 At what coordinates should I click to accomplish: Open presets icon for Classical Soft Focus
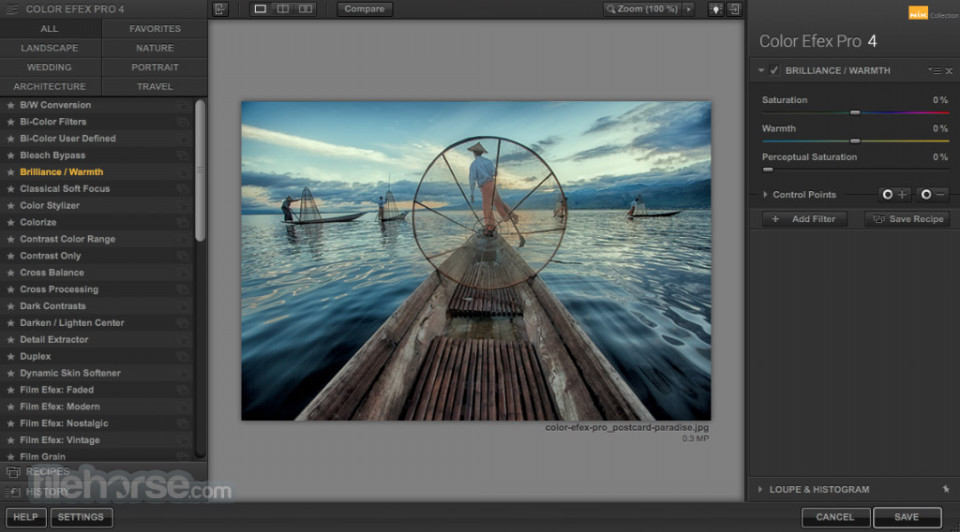point(182,189)
